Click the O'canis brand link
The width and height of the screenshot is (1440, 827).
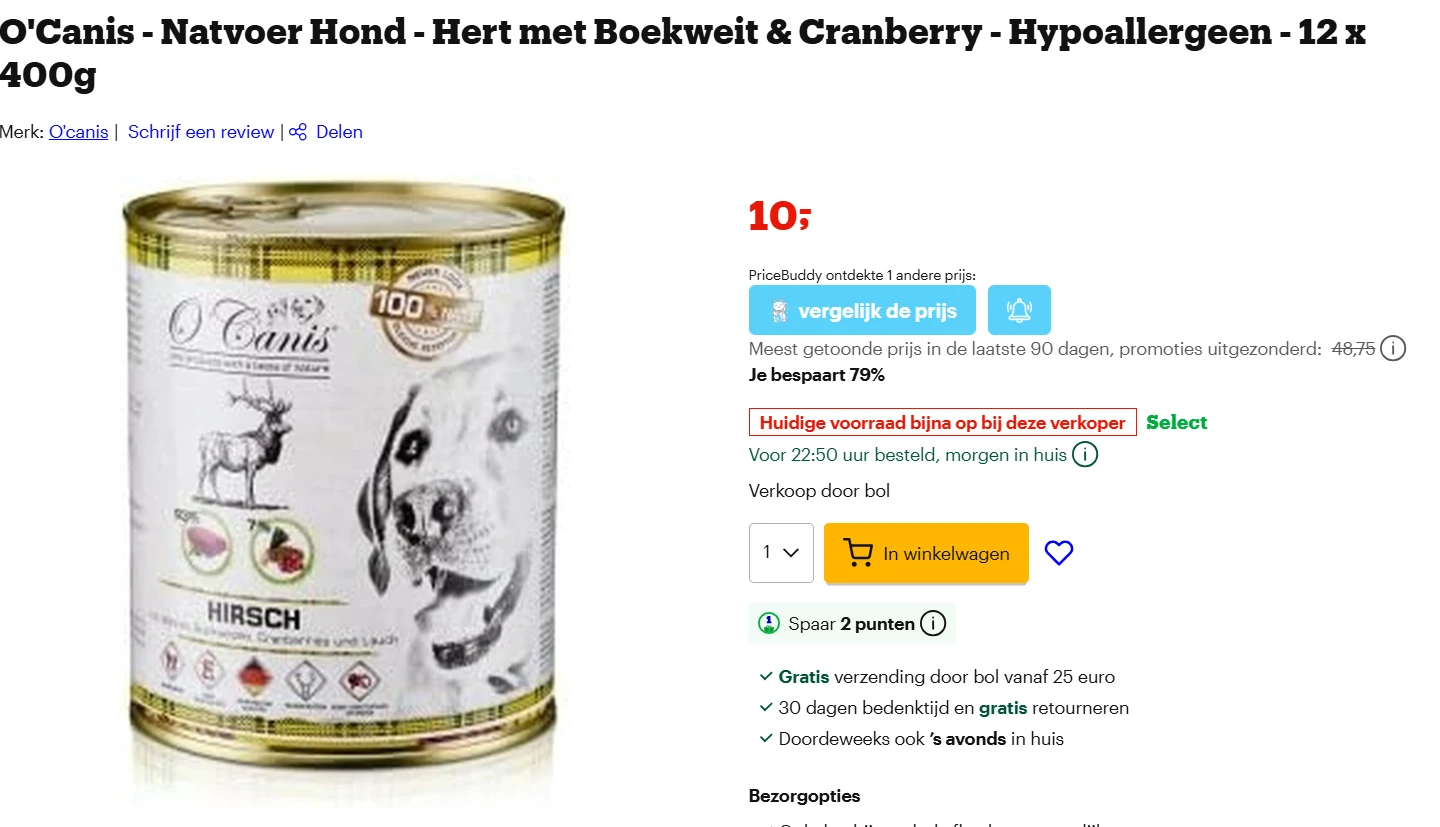coord(78,132)
